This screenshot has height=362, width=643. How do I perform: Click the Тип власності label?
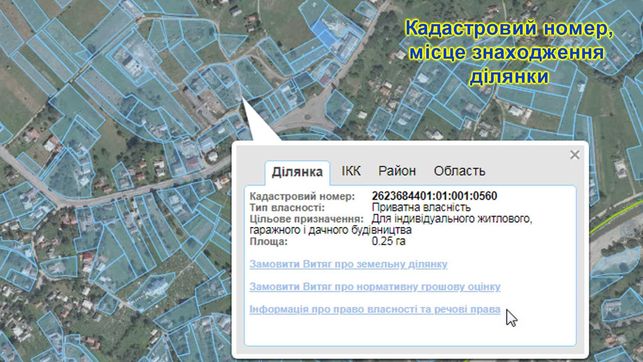[x=287, y=207]
